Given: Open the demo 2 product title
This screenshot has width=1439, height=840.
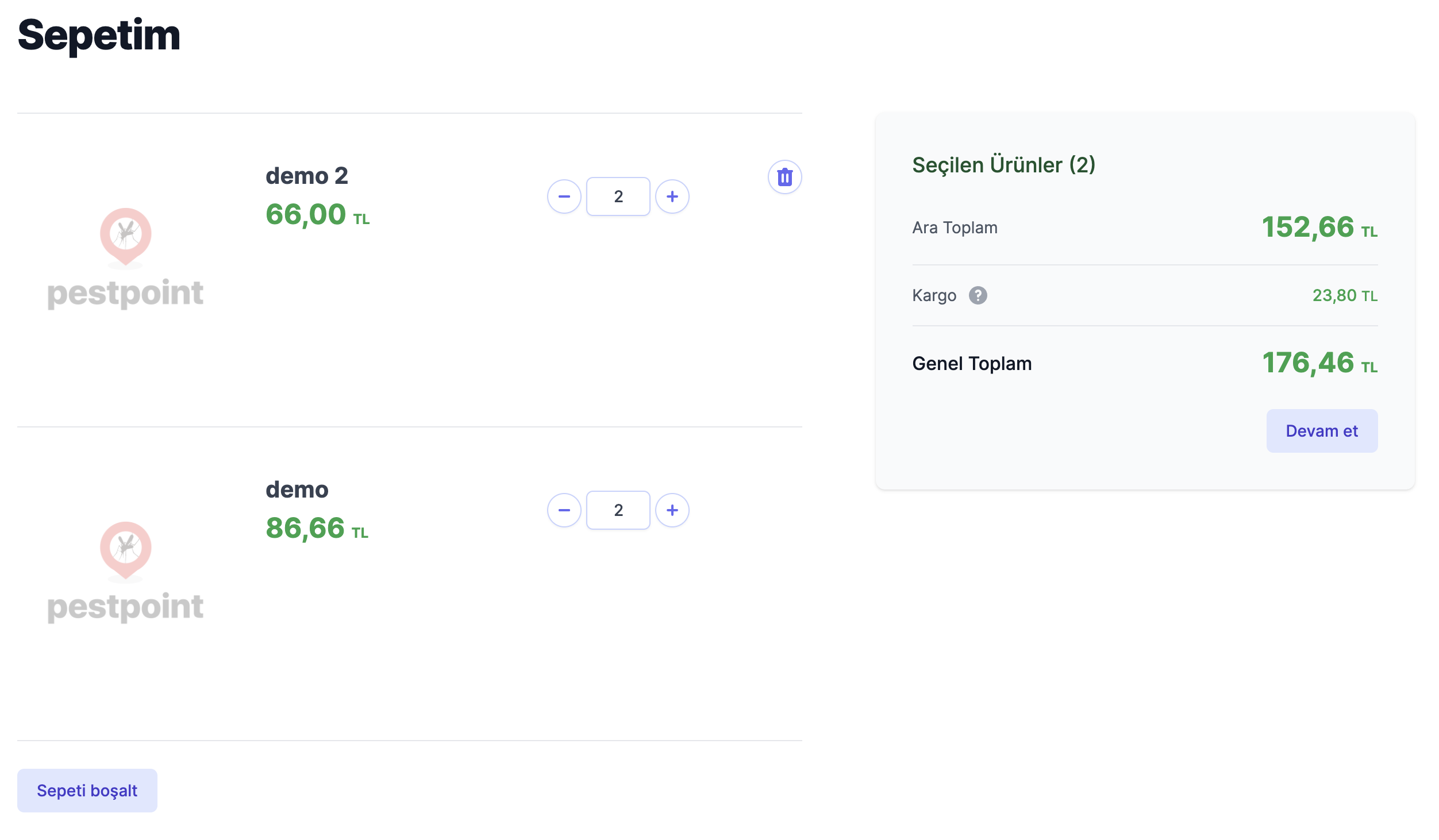Looking at the screenshot, I should 306,176.
